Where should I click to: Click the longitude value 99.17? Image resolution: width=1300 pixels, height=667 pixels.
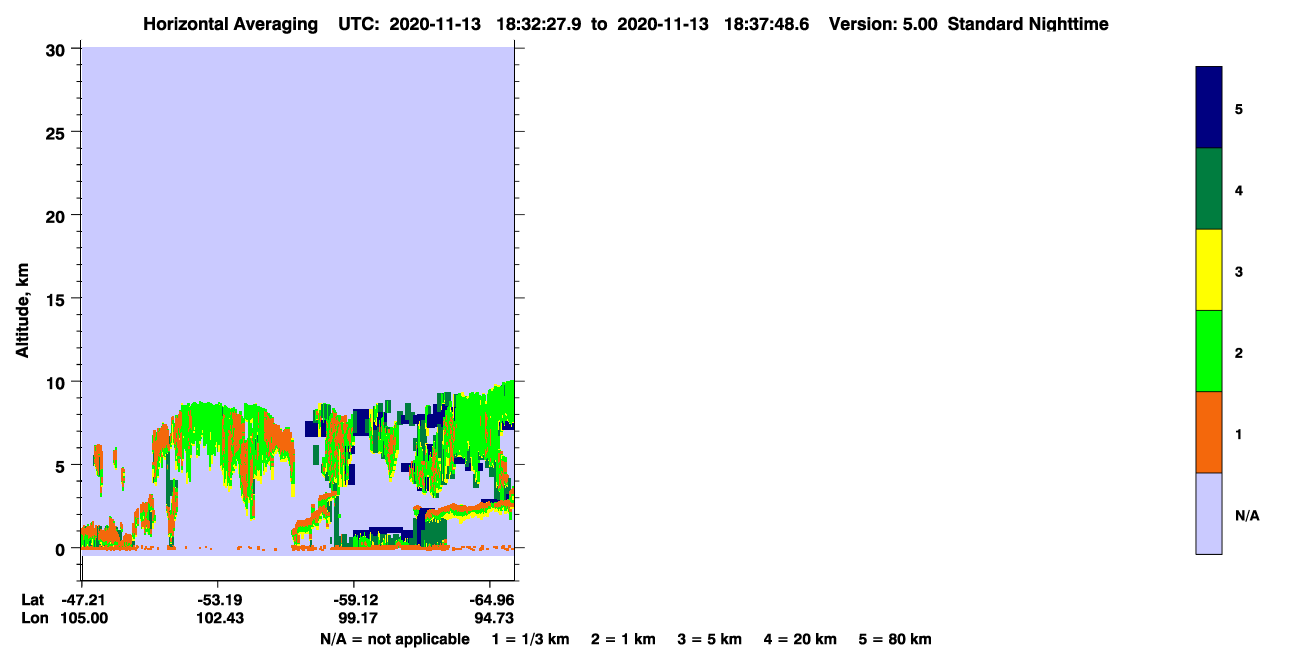(x=356, y=619)
